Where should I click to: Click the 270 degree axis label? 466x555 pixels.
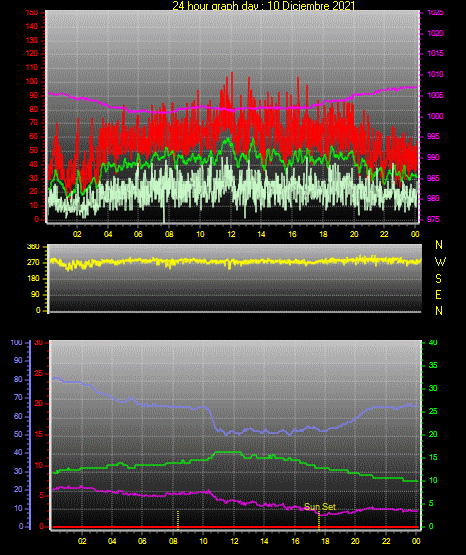tap(34, 263)
